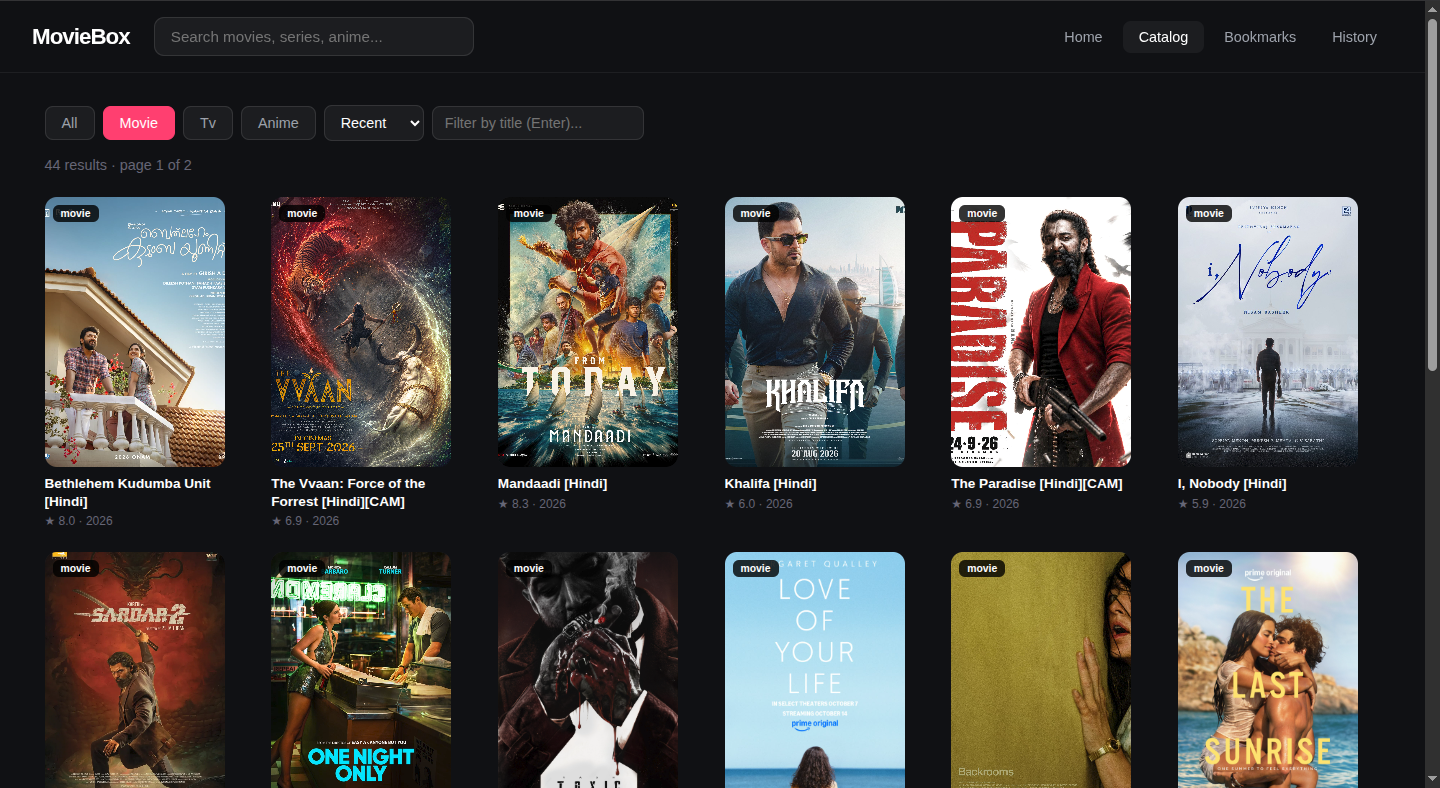The height and width of the screenshot is (788, 1440).
Task: Go to the Home page
Action: click(x=1083, y=37)
